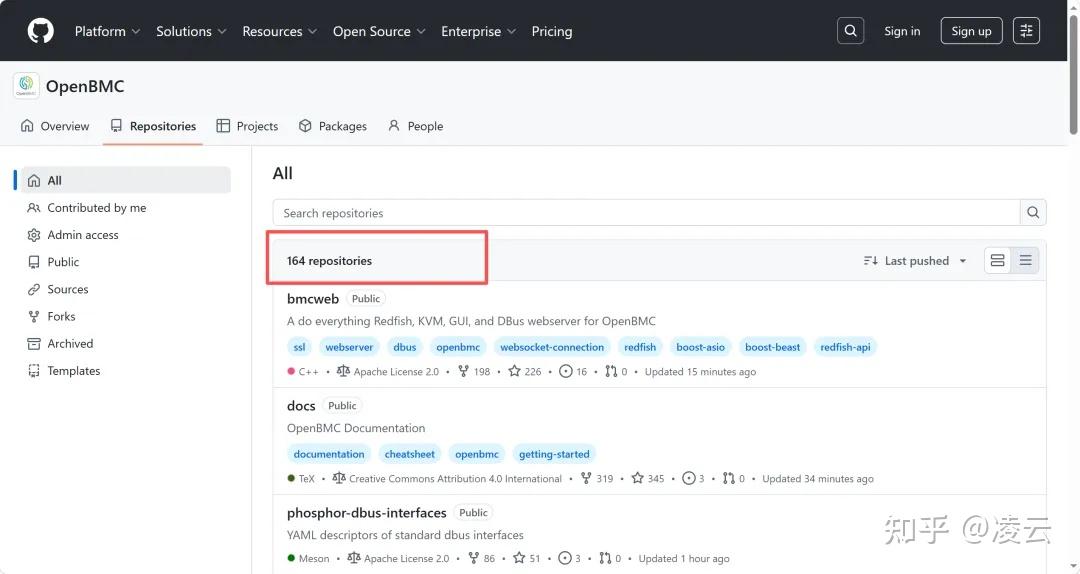Open the appearance settings icon next to Sign up
The image size is (1080, 574).
(1026, 31)
